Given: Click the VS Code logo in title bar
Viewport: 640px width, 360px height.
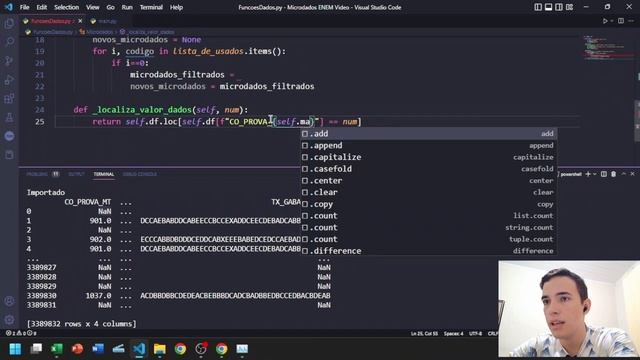Looking at the screenshot, I should click(9, 7).
